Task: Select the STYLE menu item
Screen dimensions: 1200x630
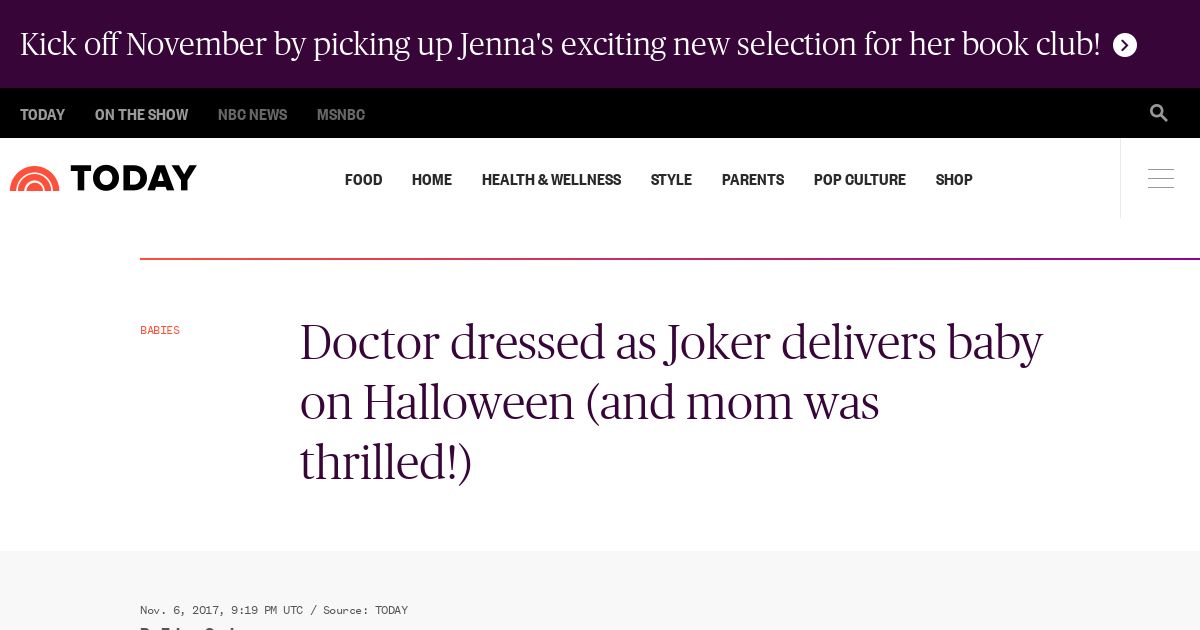Action: pyautogui.click(x=671, y=180)
